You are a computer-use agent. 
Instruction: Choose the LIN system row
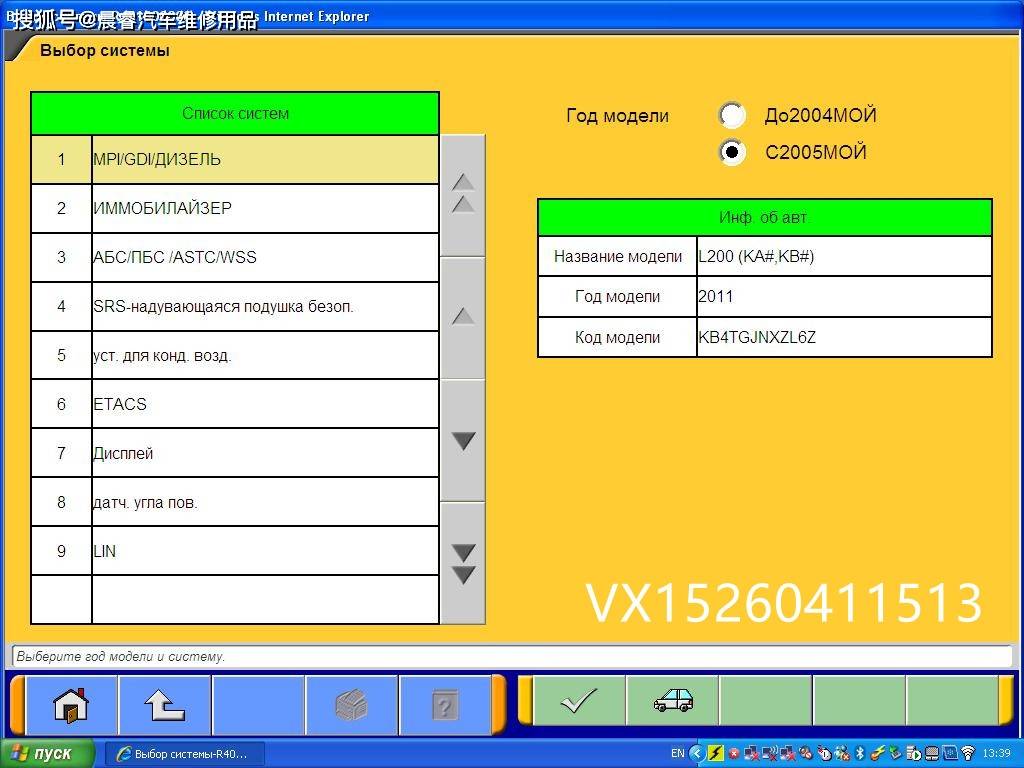click(235, 551)
